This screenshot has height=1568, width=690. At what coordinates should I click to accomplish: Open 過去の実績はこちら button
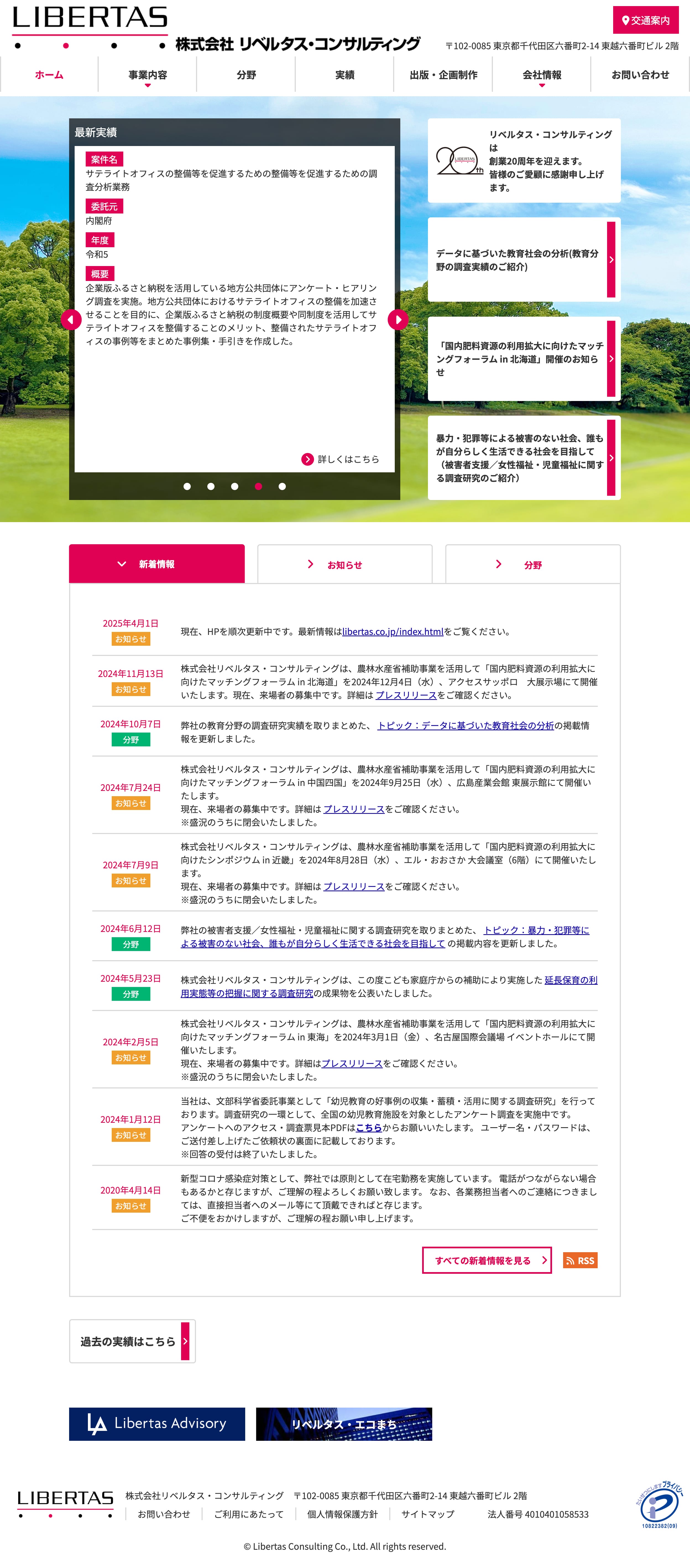(x=132, y=1341)
